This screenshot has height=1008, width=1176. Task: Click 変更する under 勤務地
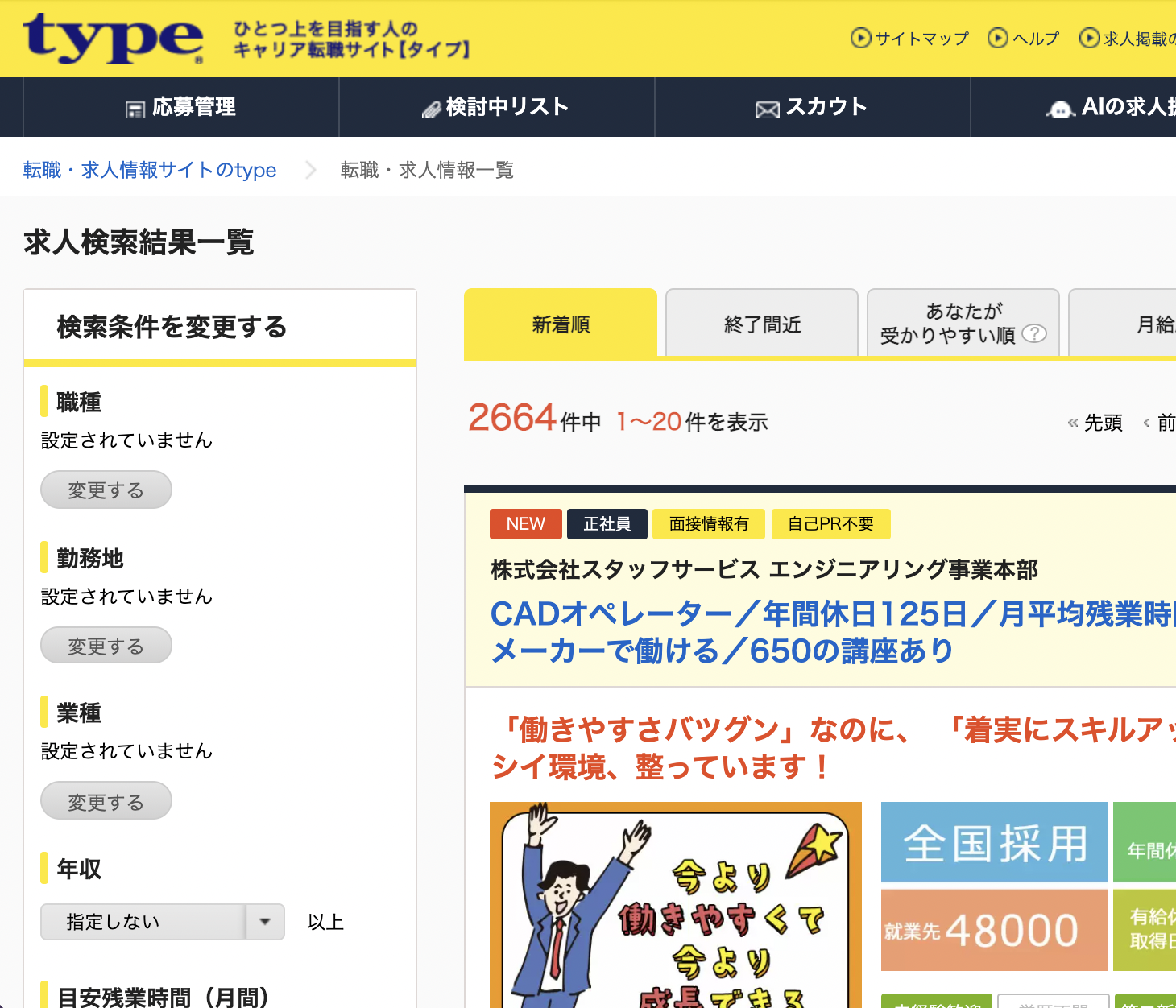pos(106,646)
